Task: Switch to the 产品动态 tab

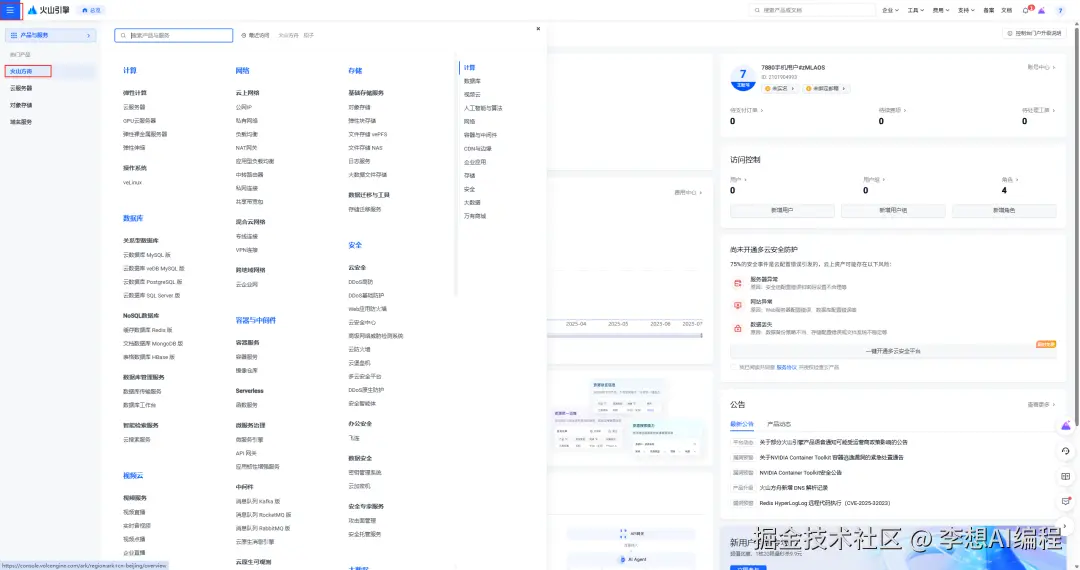Action: [779, 424]
